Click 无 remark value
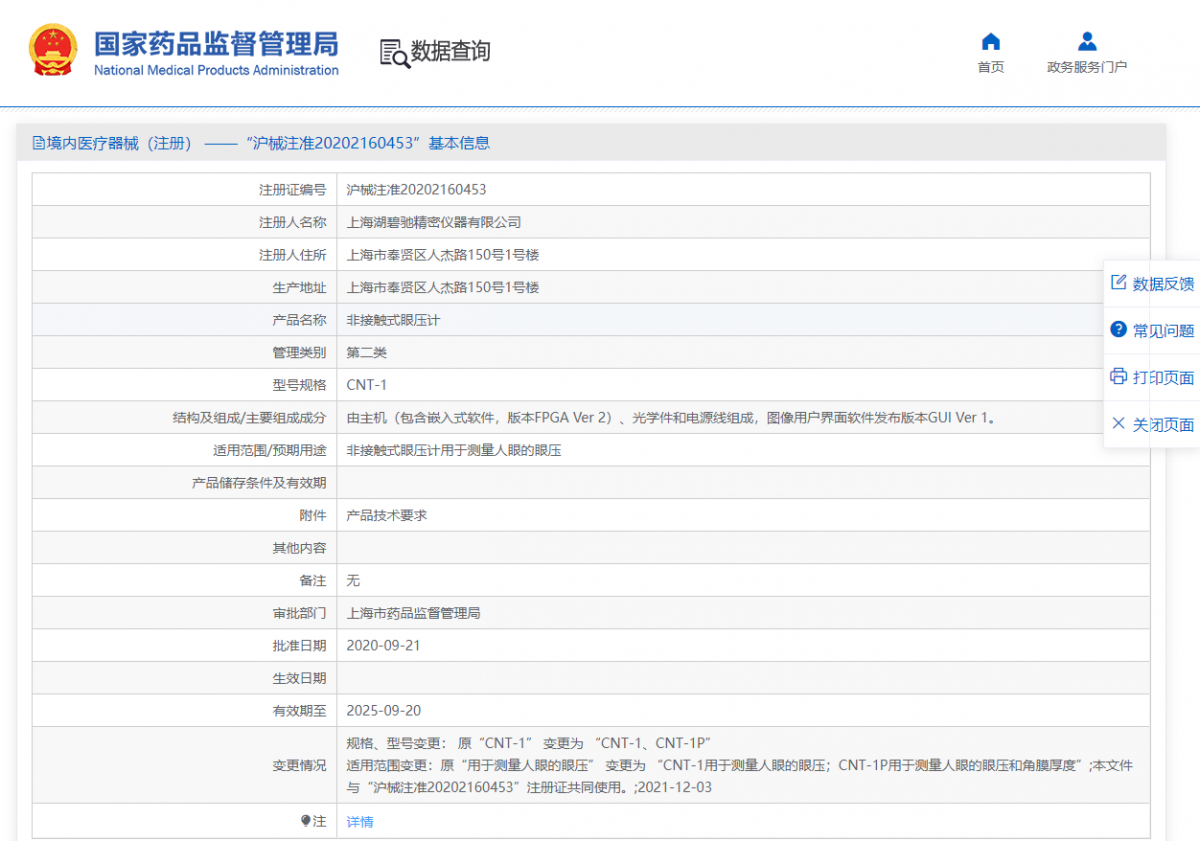The image size is (1200, 841). click(353, 580)
